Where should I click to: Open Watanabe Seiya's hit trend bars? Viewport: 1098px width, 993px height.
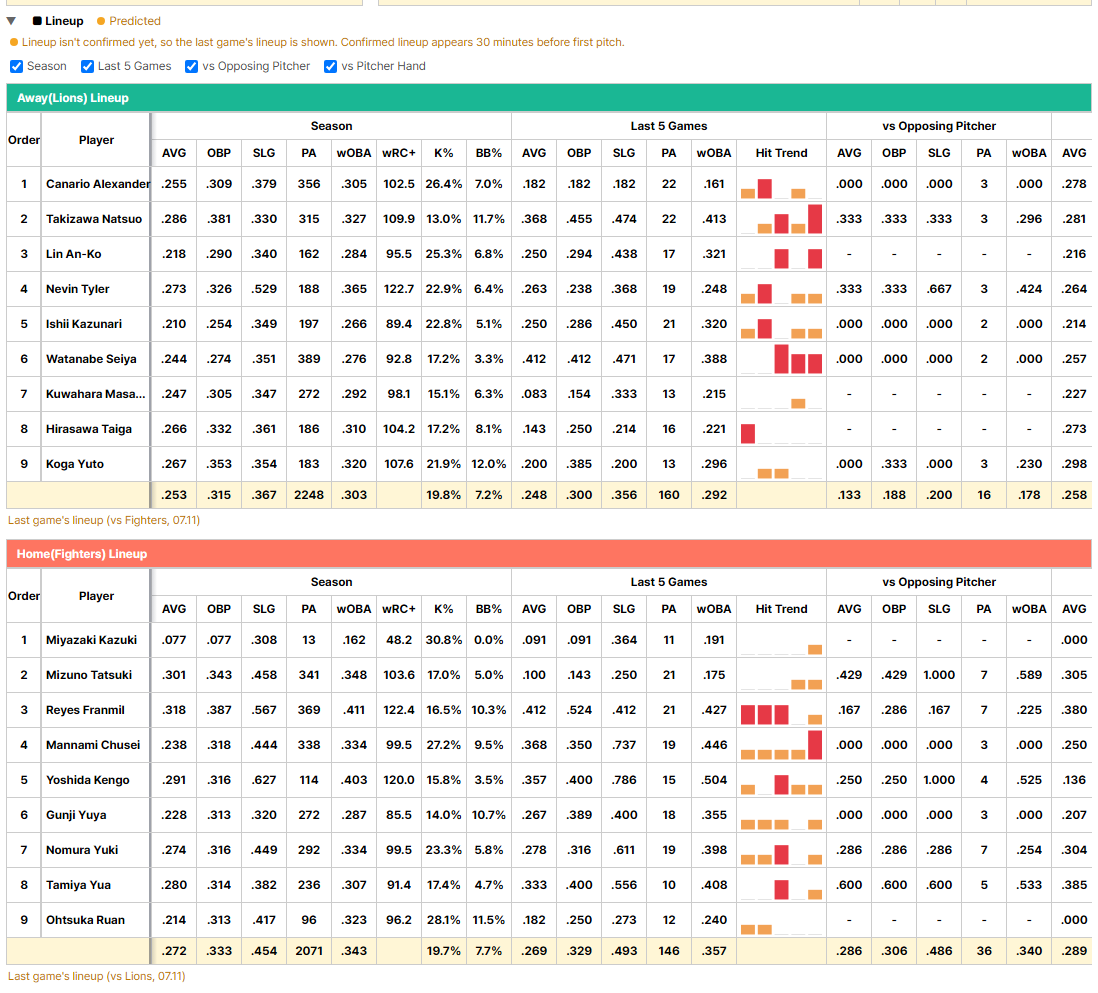[781, 359]
